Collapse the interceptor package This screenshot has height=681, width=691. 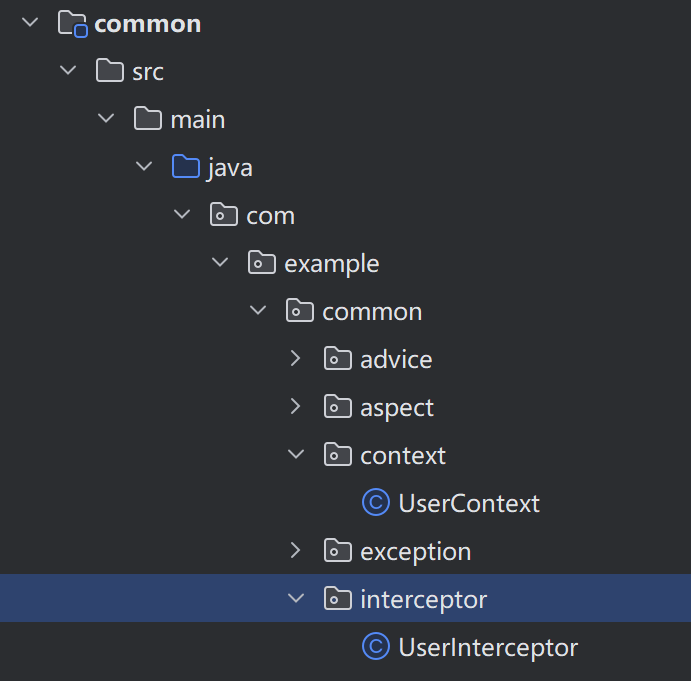click(296, 598)
